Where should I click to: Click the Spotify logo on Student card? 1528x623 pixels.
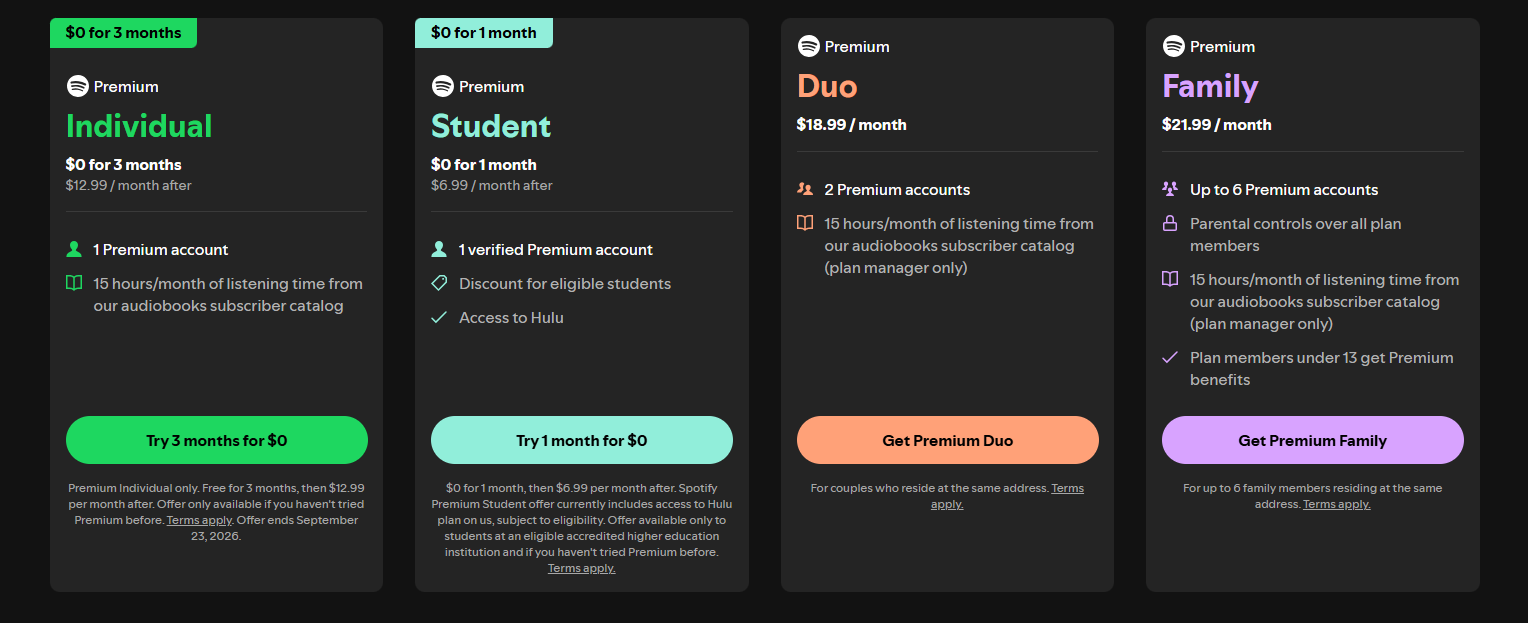(x=443, y=86)
